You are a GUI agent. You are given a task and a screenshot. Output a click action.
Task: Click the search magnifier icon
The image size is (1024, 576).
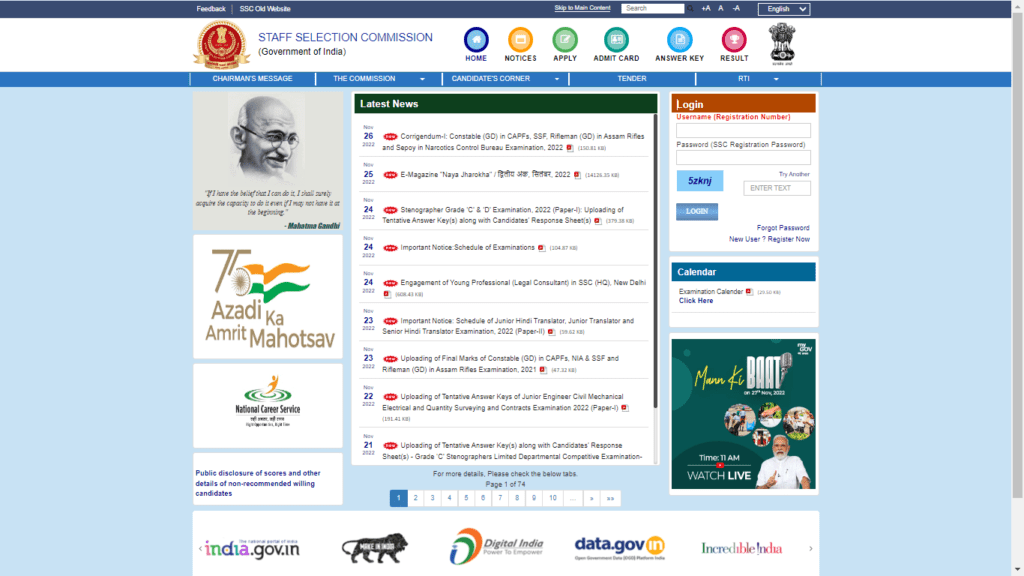pos(690,8)
